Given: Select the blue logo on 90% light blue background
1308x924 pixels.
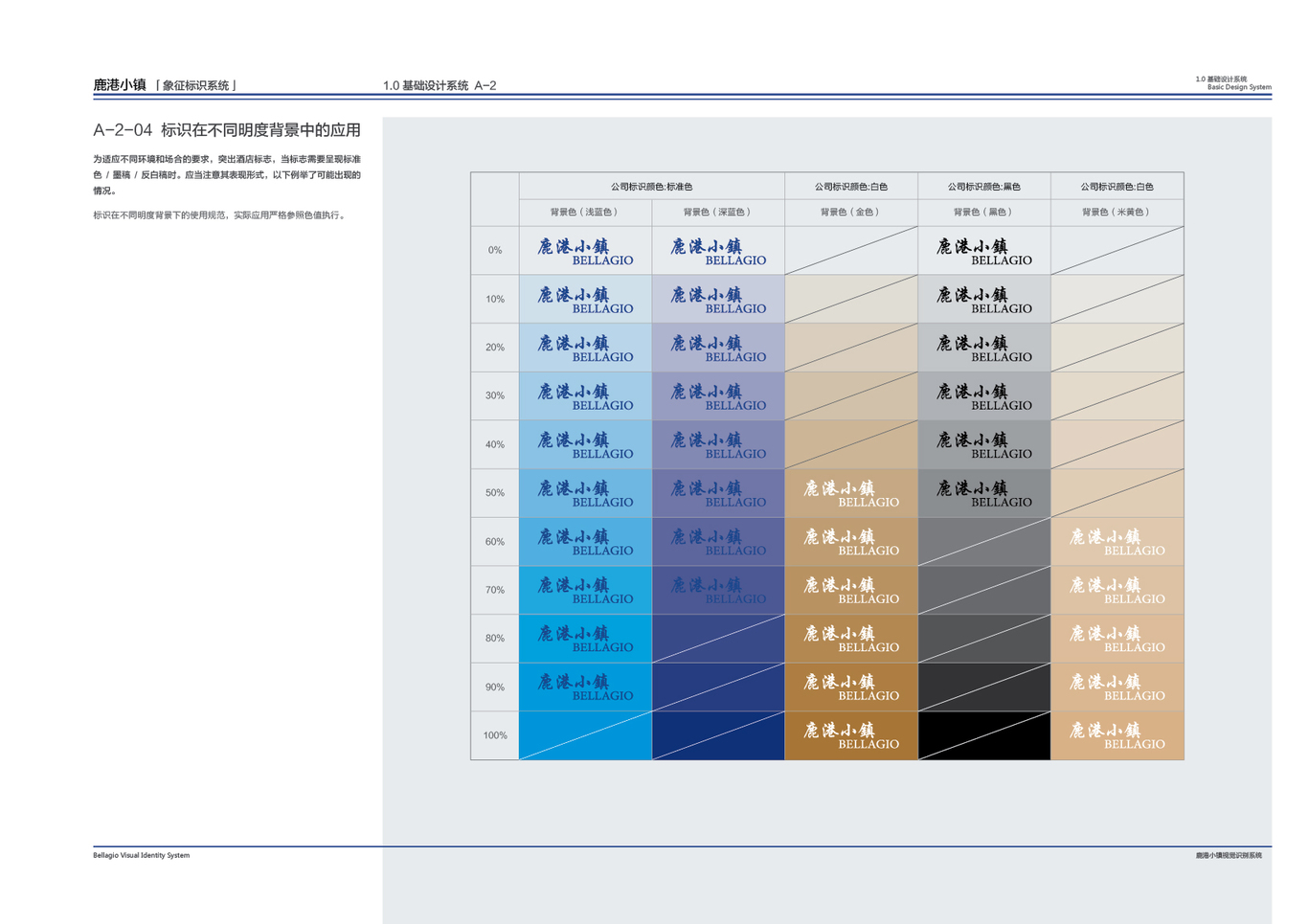Looking at the screenshot, I should click(x=585, y=687).
